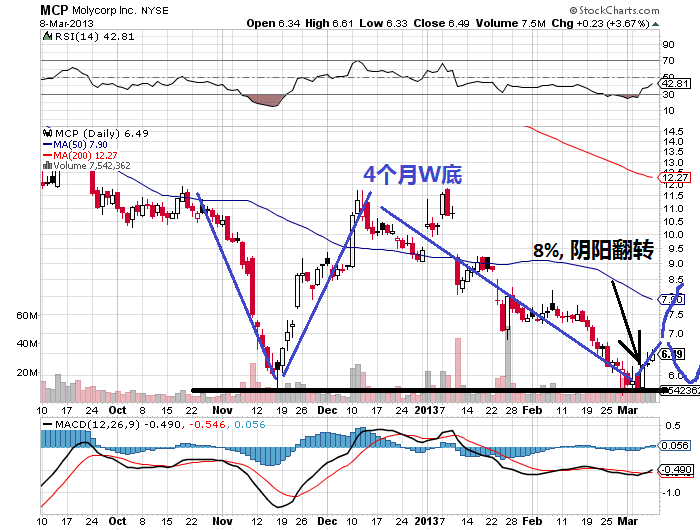Click the green up-triangle change indicator

coord(655,24)
